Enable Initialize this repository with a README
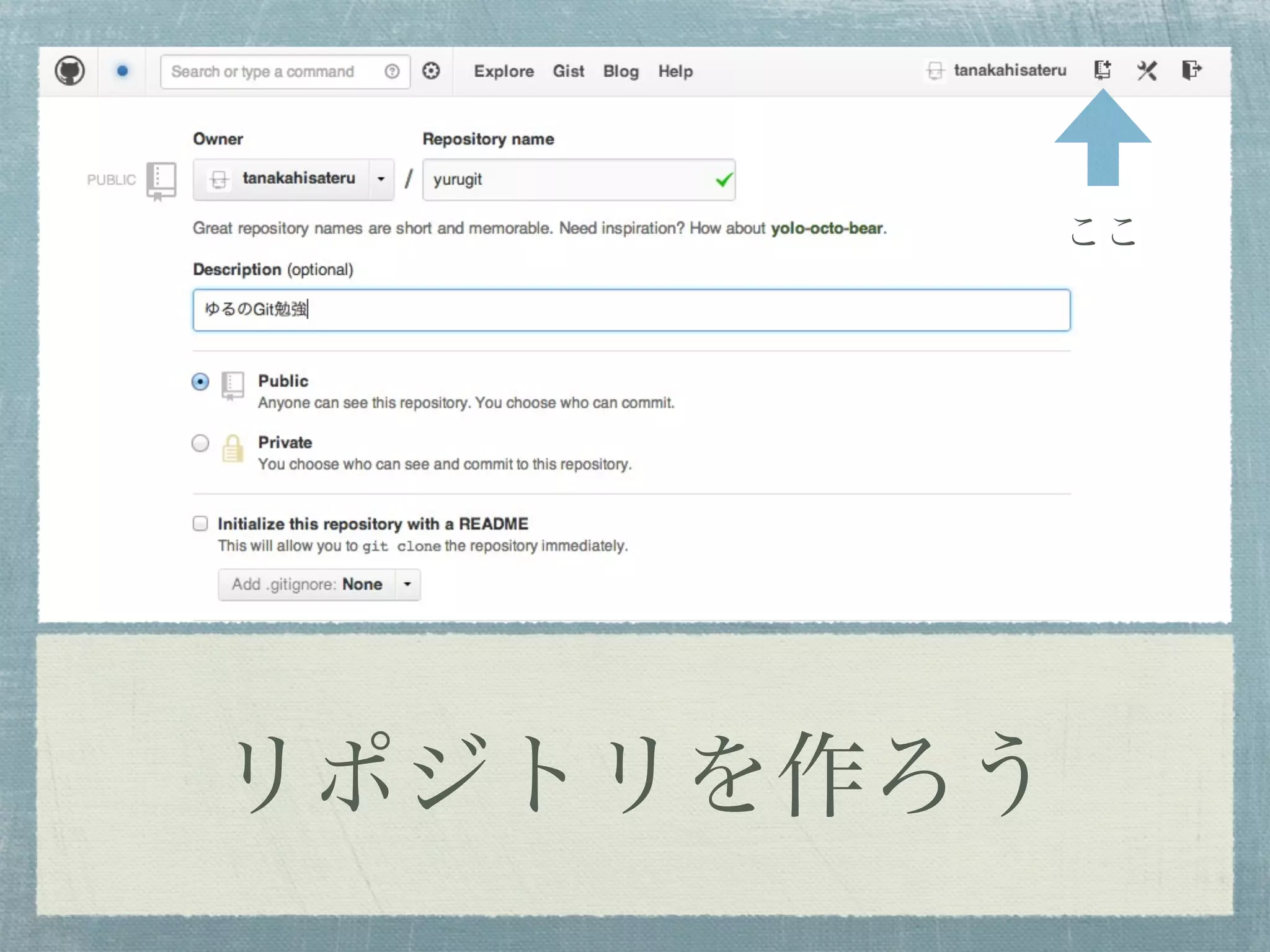 pyautogui.click(x=200, y=524)
